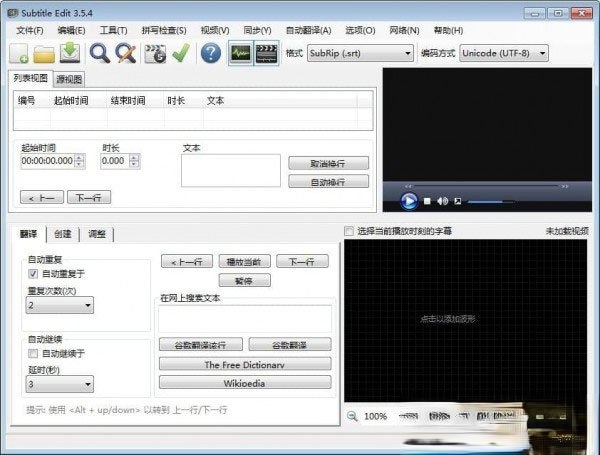The image size is (600, 455).
Task: Click the Open folder toolbar icon
Action: (45, 53)
